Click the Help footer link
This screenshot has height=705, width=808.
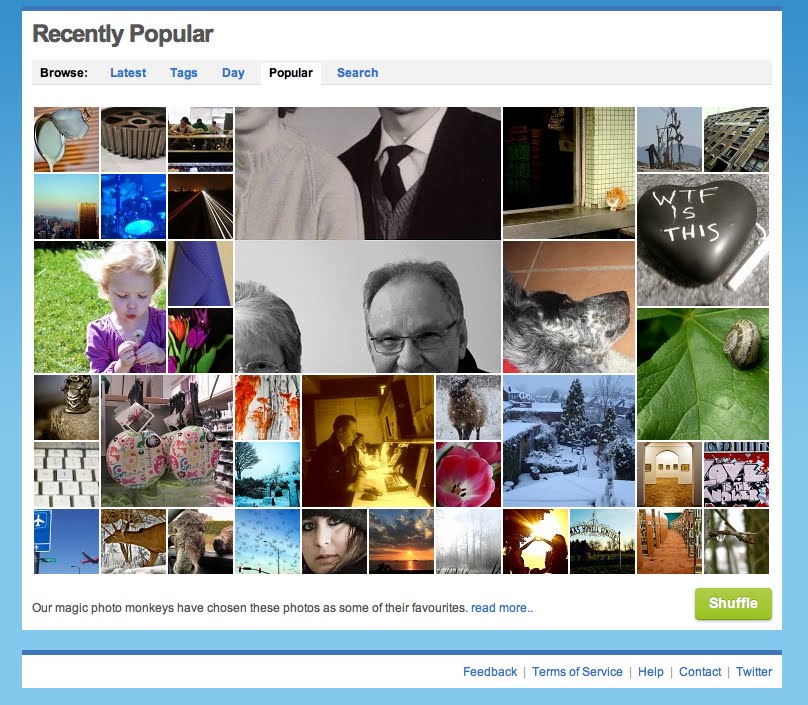[x=650, y=672]
